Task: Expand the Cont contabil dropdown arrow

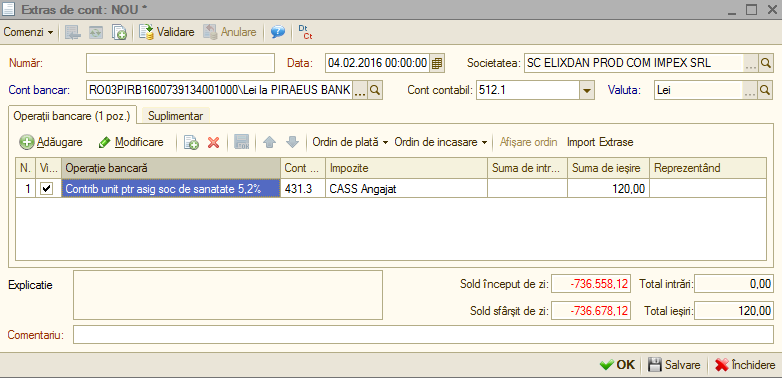Action: [x=586, y=90]
